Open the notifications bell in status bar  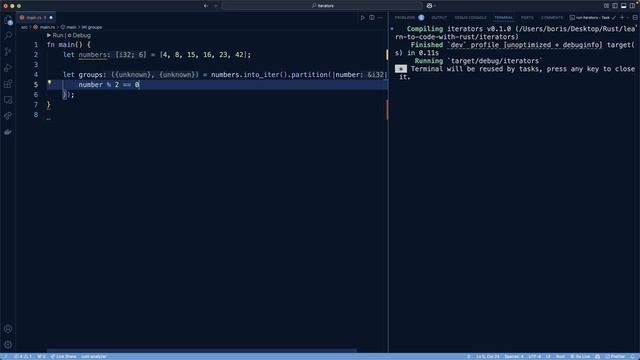coord(633,356)
